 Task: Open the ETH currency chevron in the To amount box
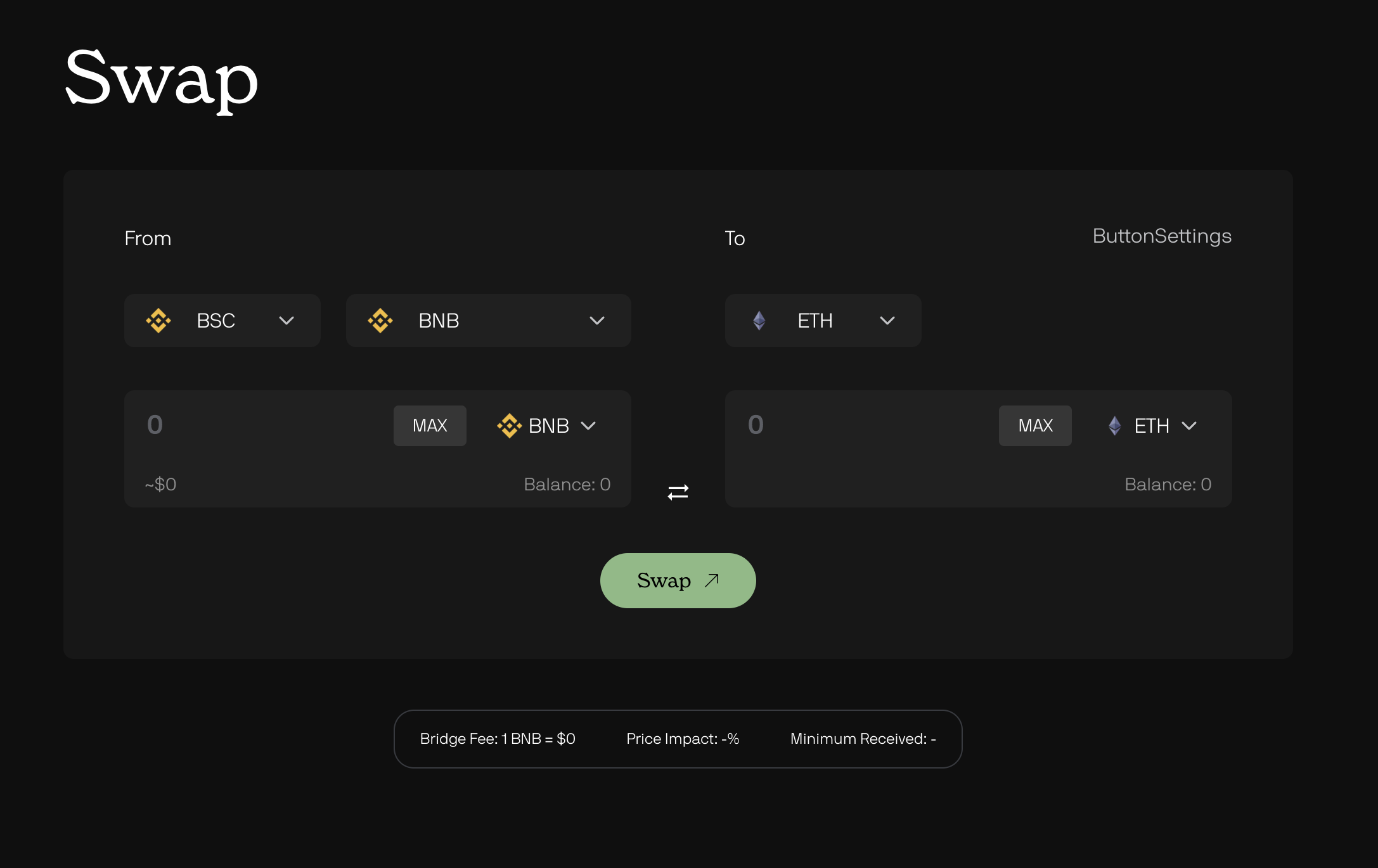tap(1189, 426)
